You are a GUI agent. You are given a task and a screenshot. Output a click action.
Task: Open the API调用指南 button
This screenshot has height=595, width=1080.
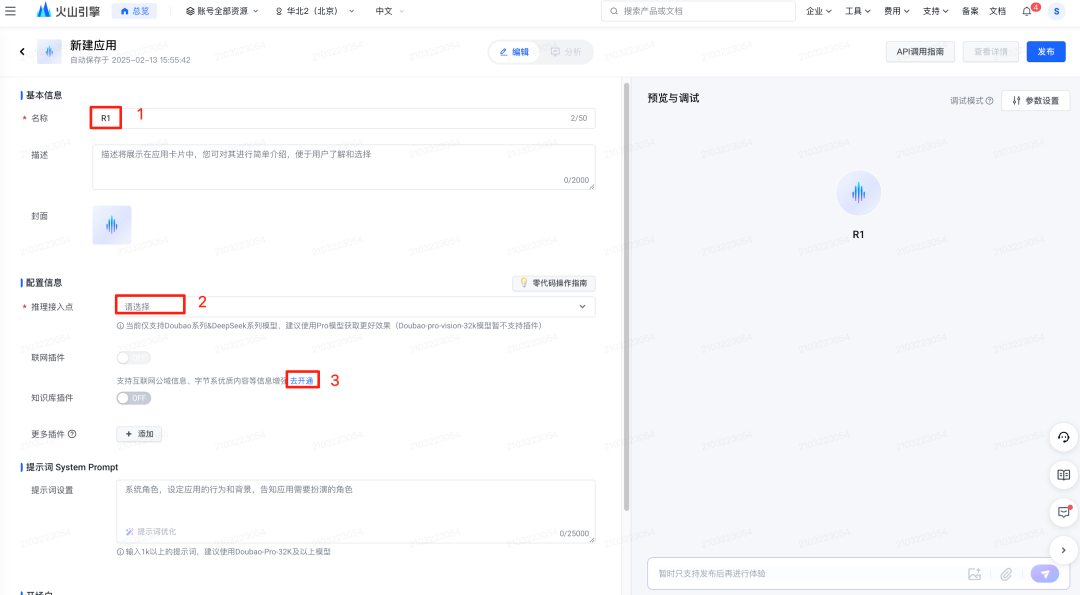[x=920, y=52]
